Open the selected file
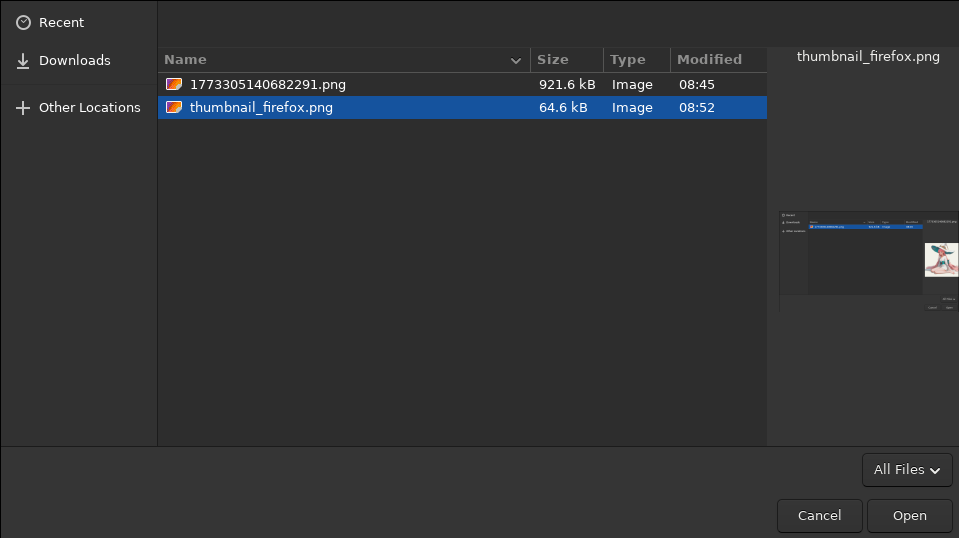Screen dimensions: 959x538 pos(909,516)
